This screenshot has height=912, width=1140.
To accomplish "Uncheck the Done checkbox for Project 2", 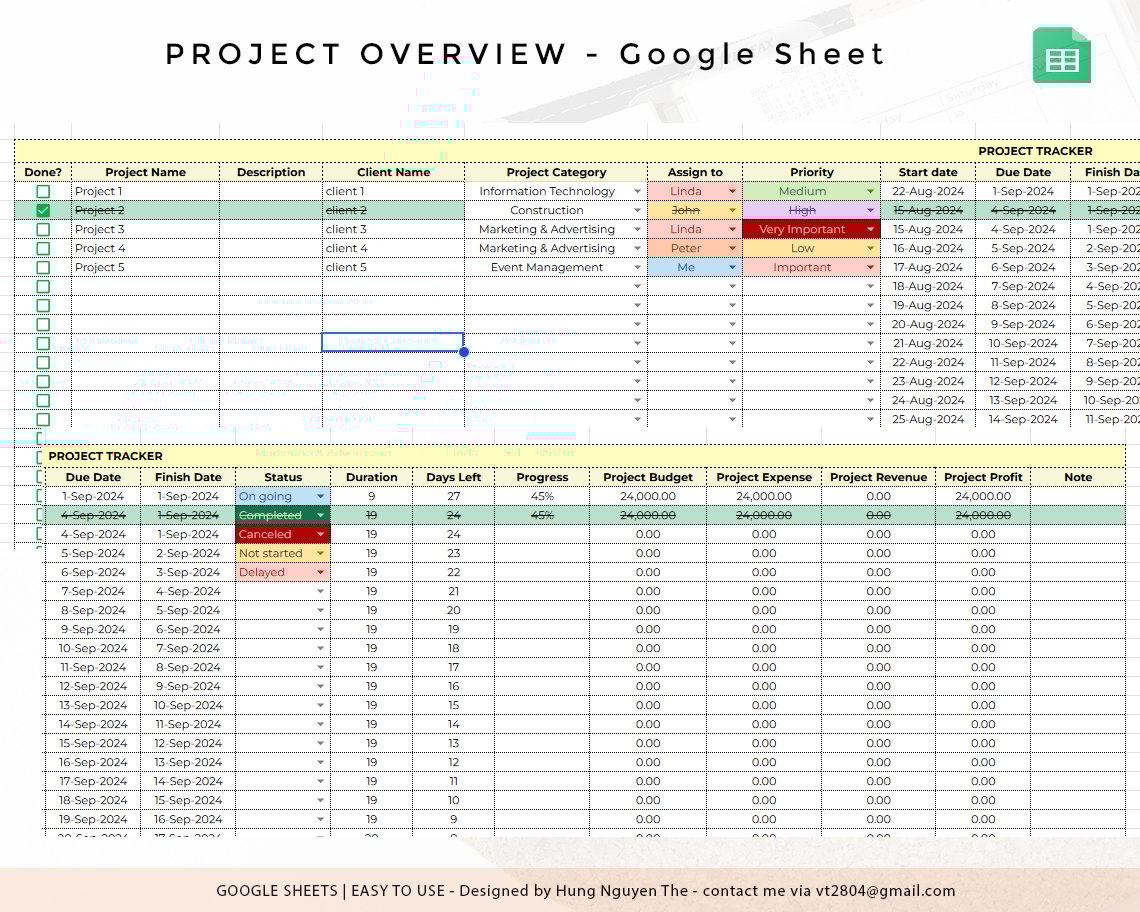I will (x=43, y=210).
